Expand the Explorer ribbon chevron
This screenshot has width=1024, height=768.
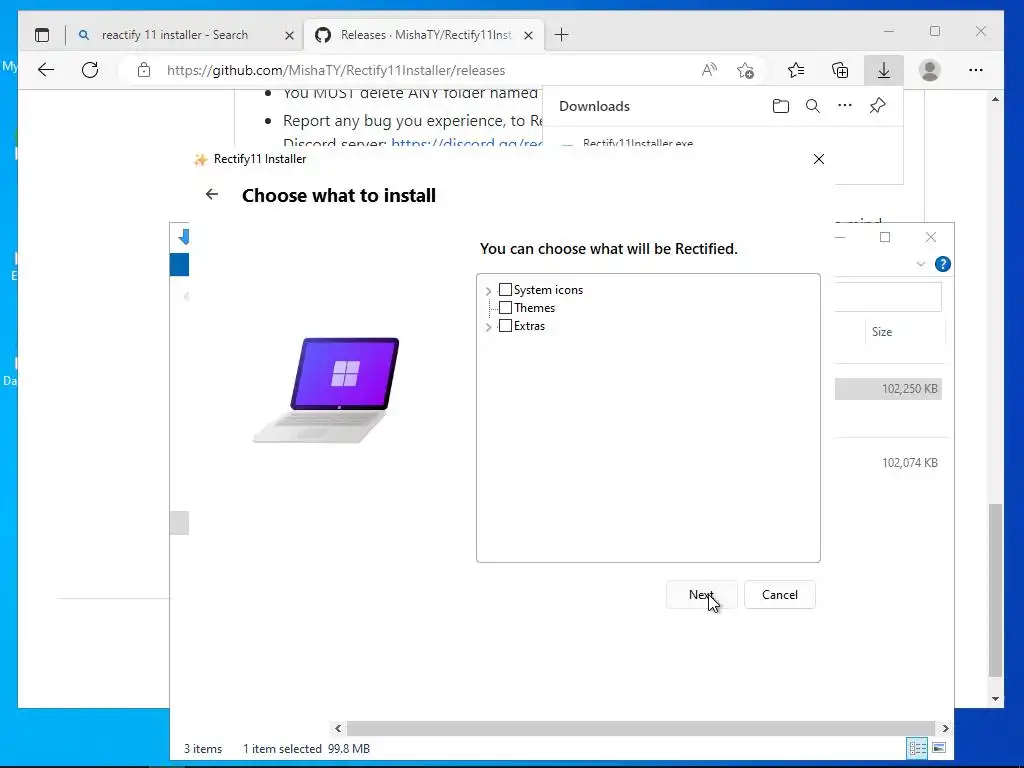coord(920,264)
